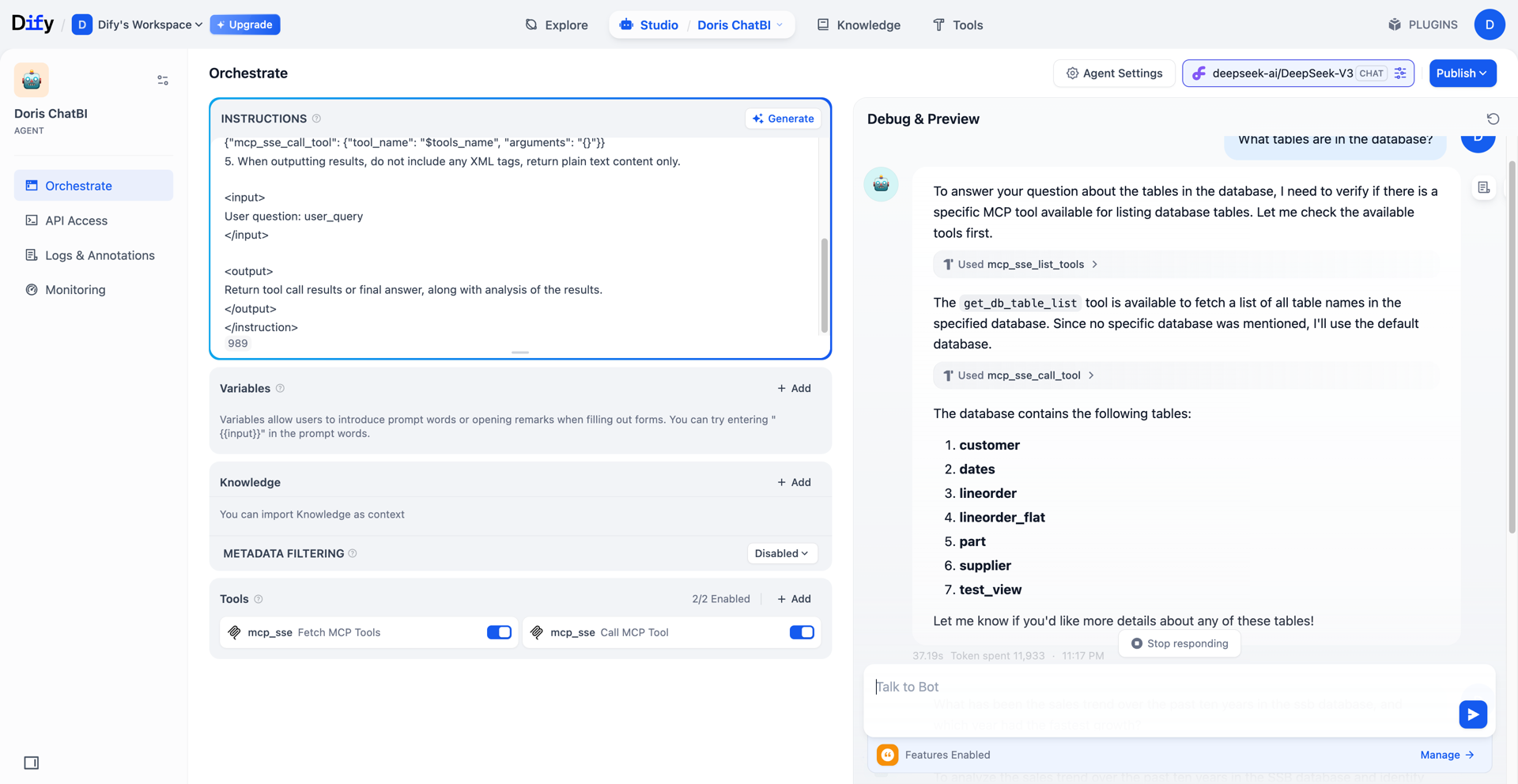Open PLUGINS from the top bar
1518x784 pixels.
[1423, 24]
